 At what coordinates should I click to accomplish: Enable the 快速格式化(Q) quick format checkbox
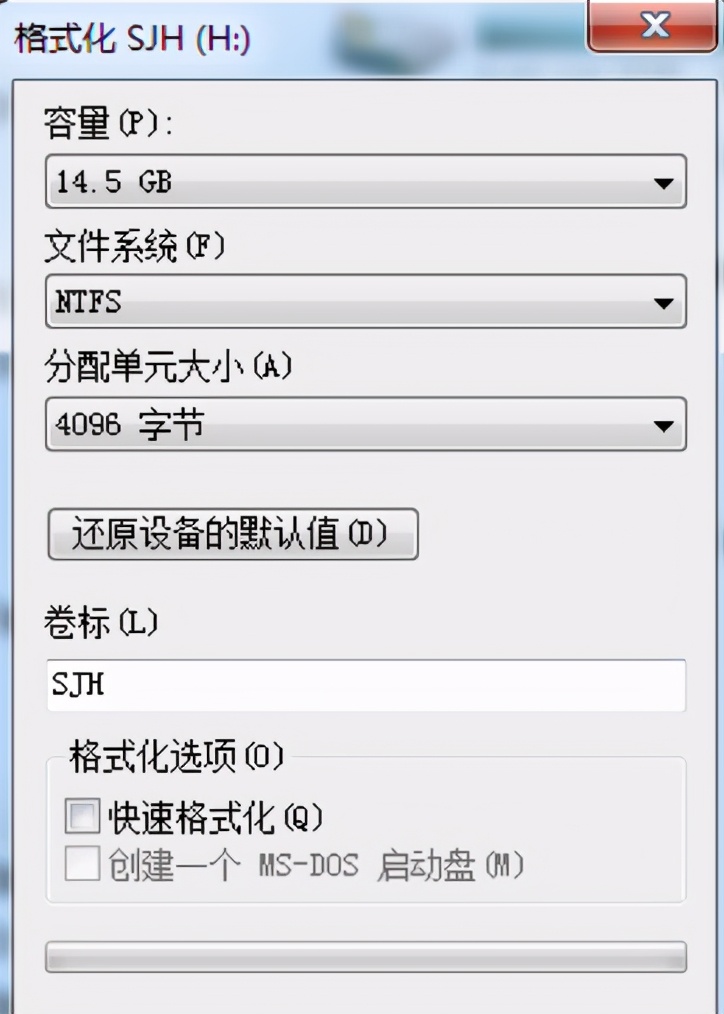(85, 817)
